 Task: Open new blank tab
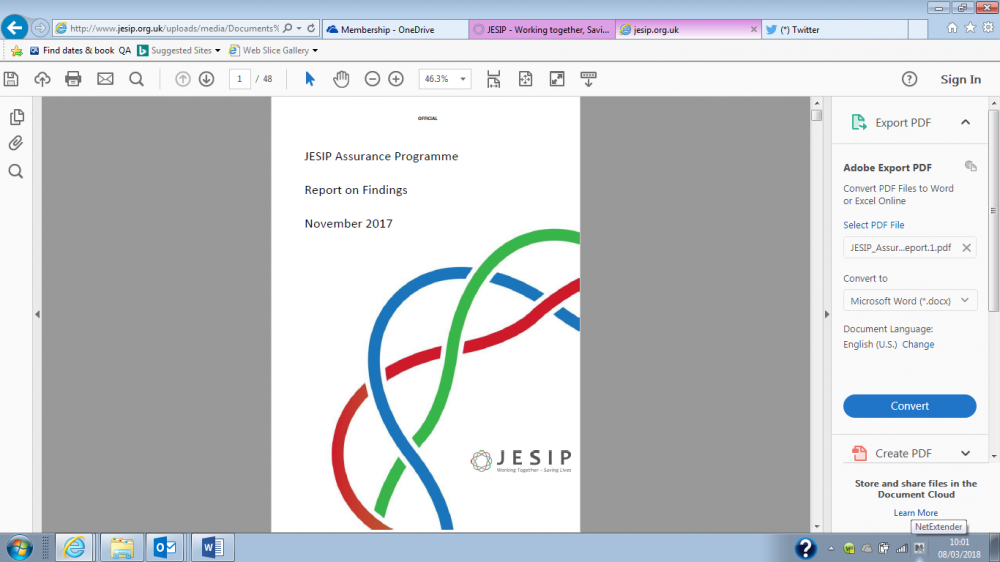[918, 29]
